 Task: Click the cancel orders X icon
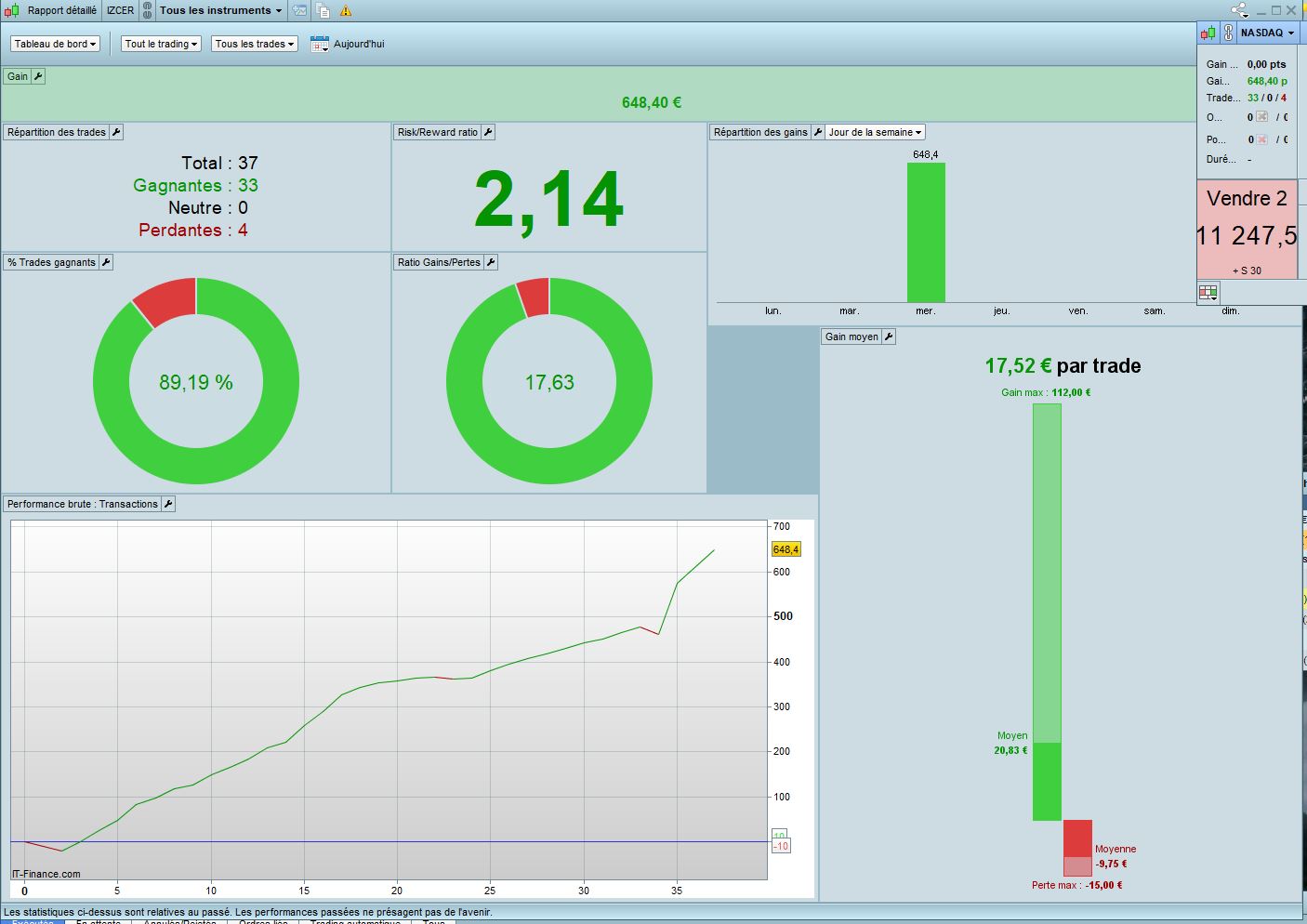[x=1261, y=117]
